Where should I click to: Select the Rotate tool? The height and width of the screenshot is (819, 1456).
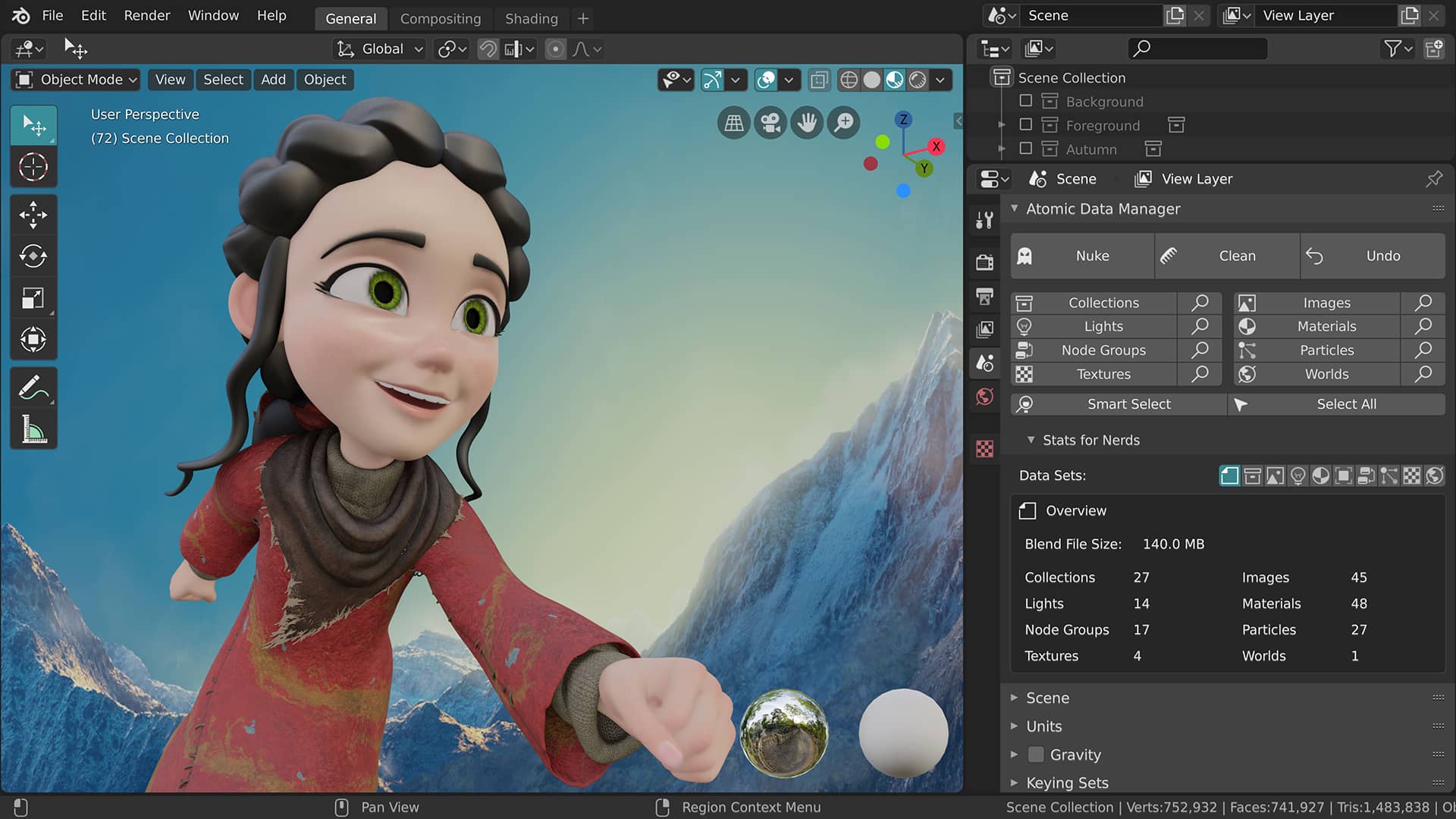[33, 256]
